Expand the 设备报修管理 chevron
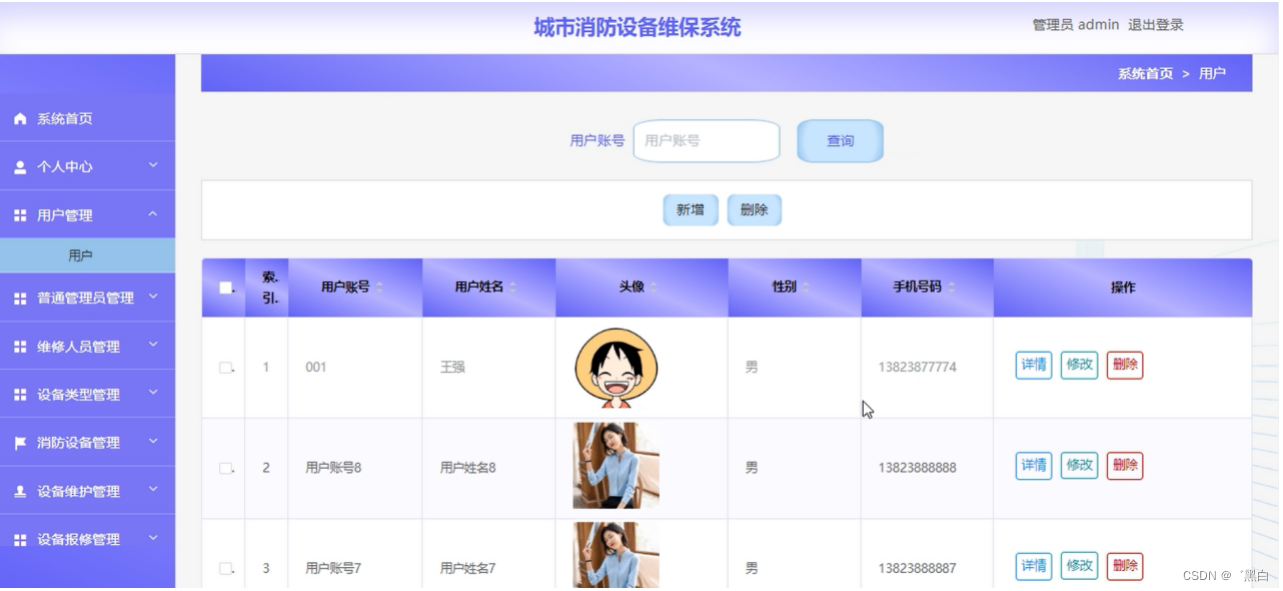 click(x=153, y=538)
